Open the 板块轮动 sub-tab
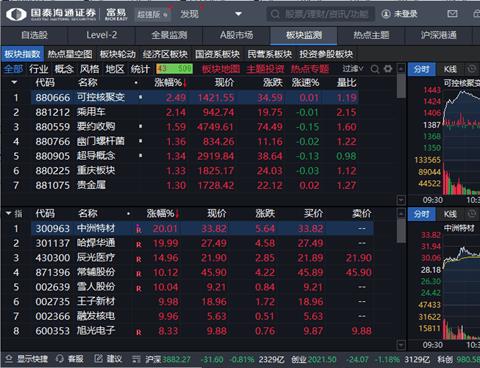480x368 pixels. 118,54
